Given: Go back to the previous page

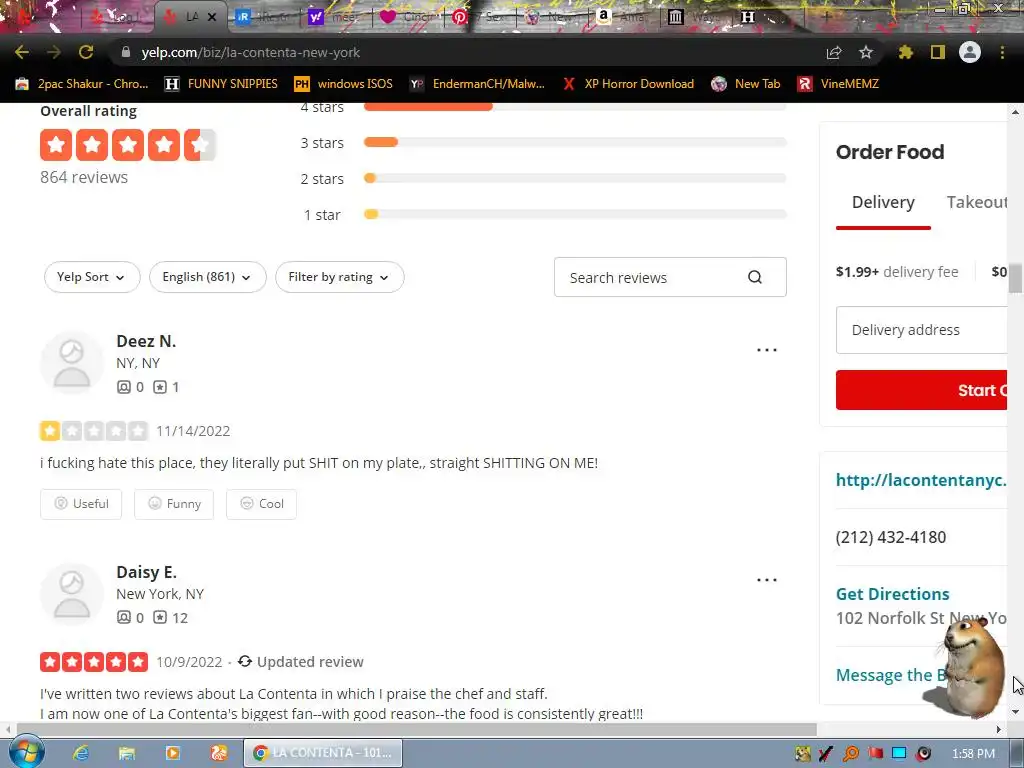Looking at the screenshot, I should (22, 52).
